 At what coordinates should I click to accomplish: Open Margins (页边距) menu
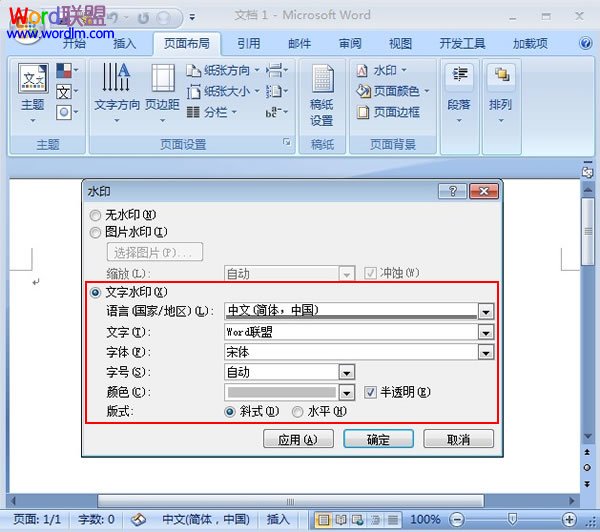click(163, 93)
